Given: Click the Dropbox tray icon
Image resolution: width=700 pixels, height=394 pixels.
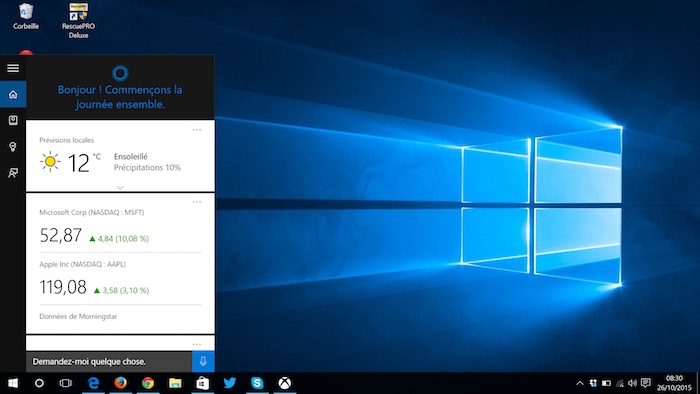Looking at the screenshot, I should (593, 383).
